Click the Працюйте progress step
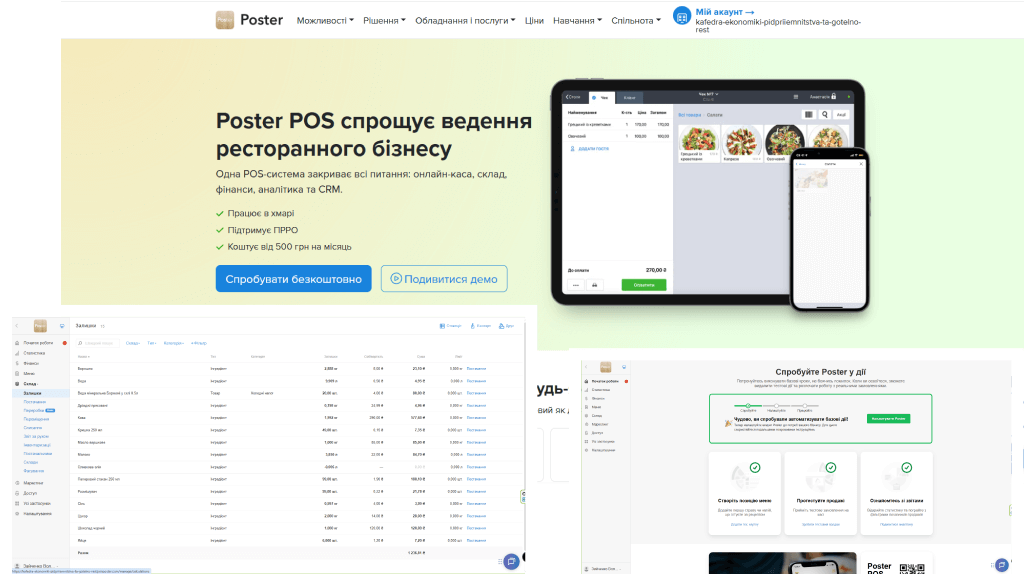 click(x=805, y=408)
